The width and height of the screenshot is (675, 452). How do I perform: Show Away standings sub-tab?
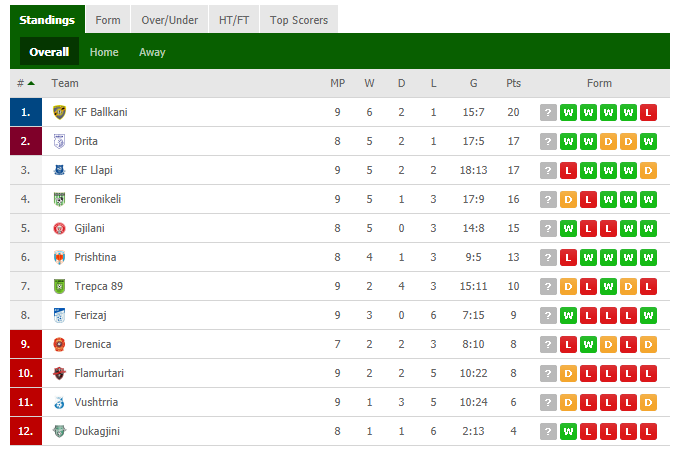[152, 52]
